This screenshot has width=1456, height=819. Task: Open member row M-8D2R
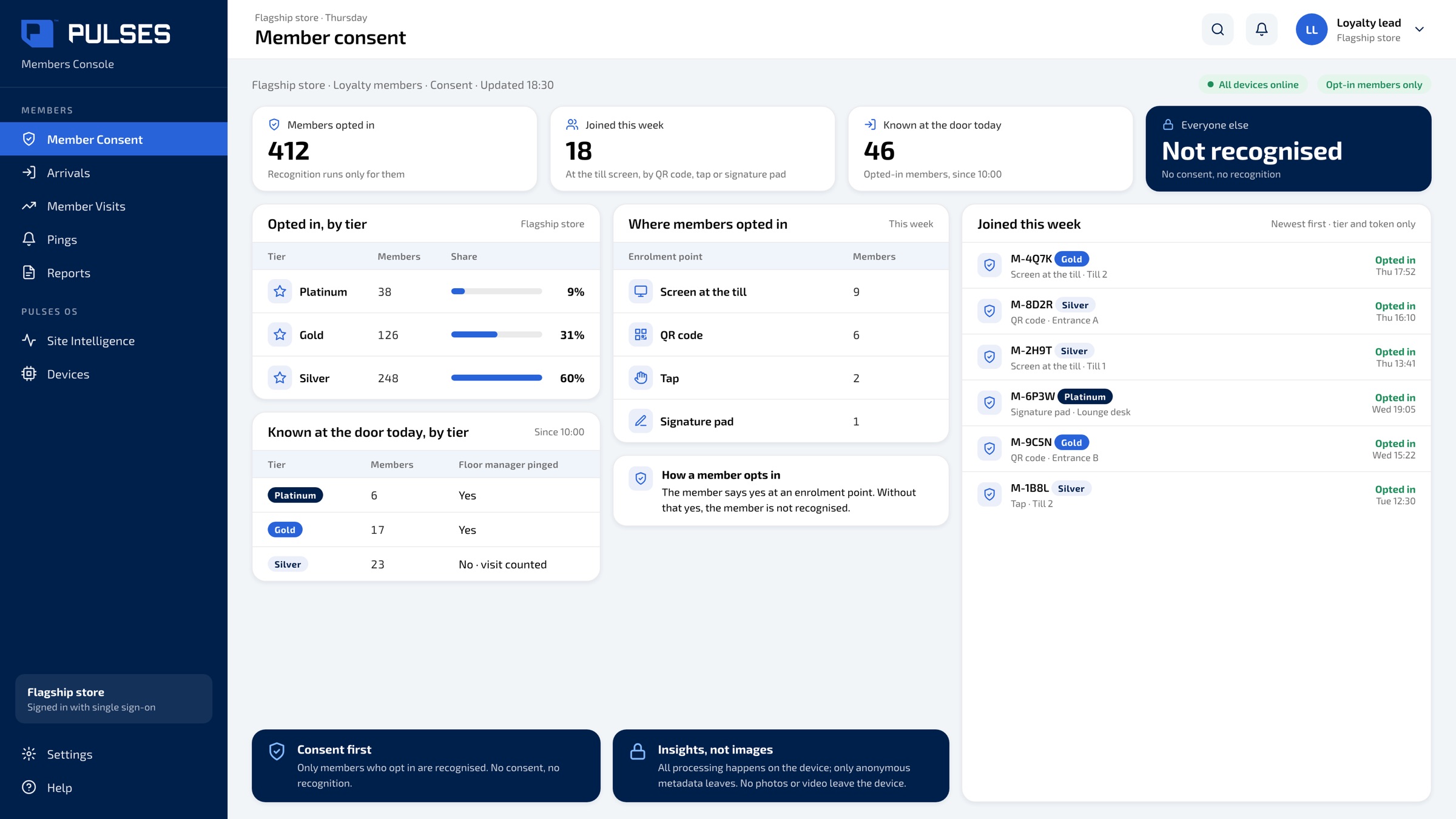[x=1196, y=311]
